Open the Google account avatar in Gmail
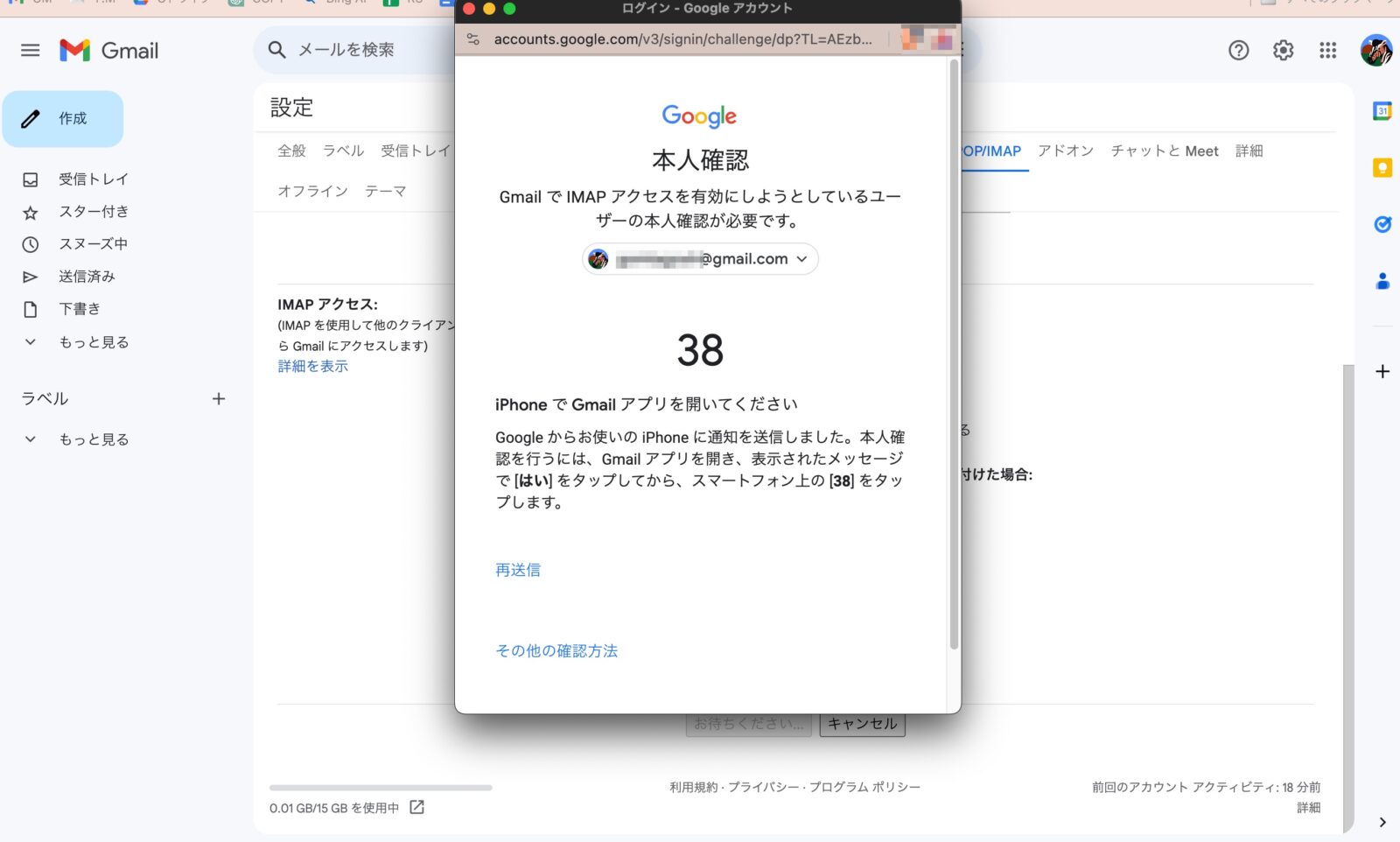 click(1376, 51)
